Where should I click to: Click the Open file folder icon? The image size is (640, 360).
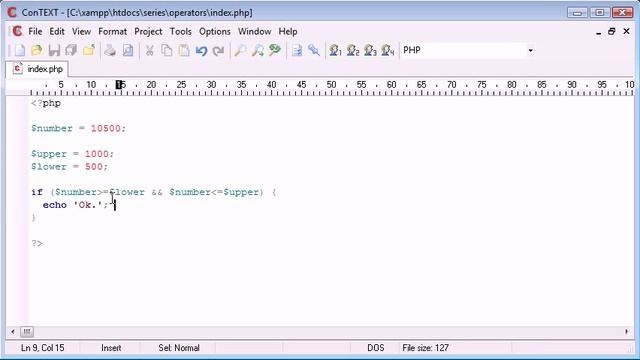[x=37, y=51]
